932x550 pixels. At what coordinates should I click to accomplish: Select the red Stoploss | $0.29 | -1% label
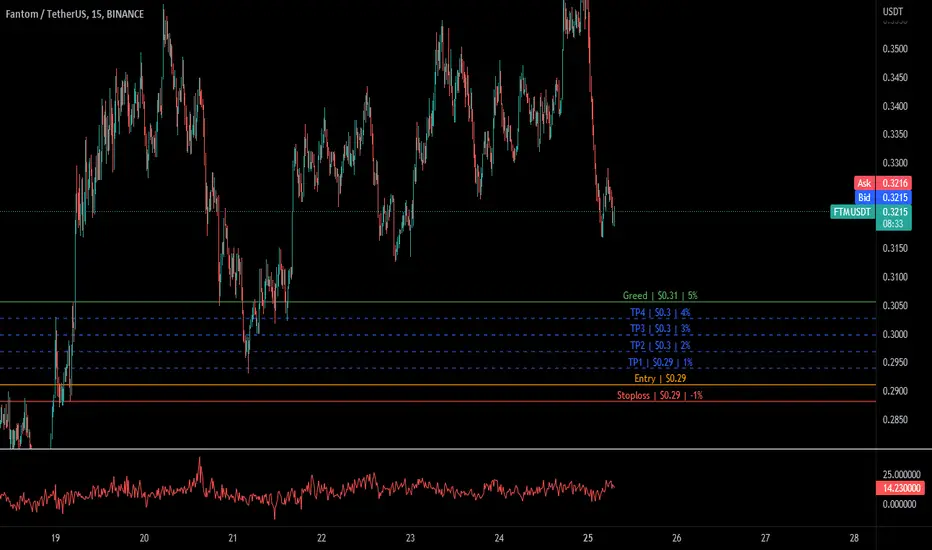pos(660,395)
